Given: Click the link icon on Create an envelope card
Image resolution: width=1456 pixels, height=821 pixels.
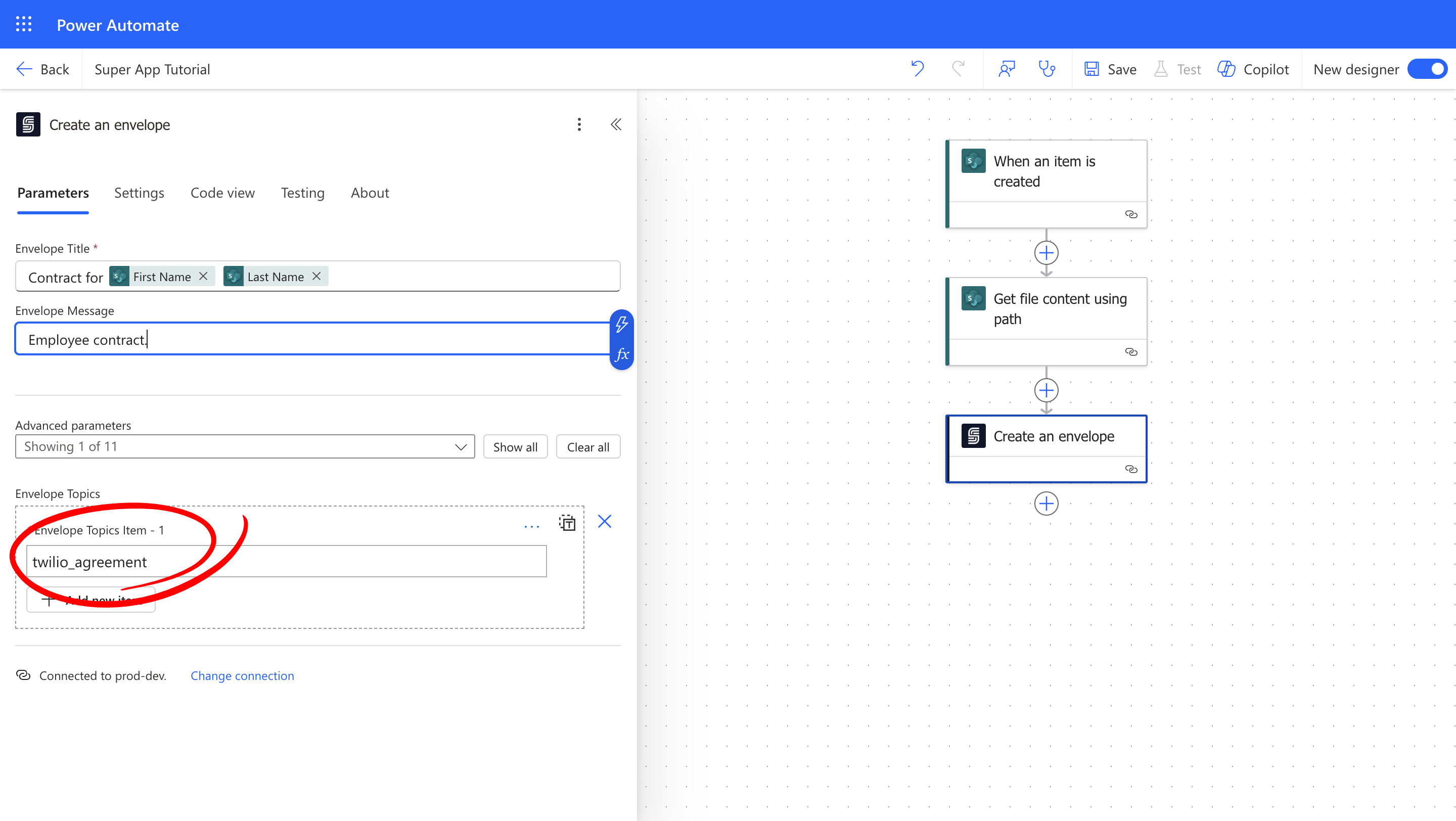Looking at the screenshot, I should pos(1132,469).
